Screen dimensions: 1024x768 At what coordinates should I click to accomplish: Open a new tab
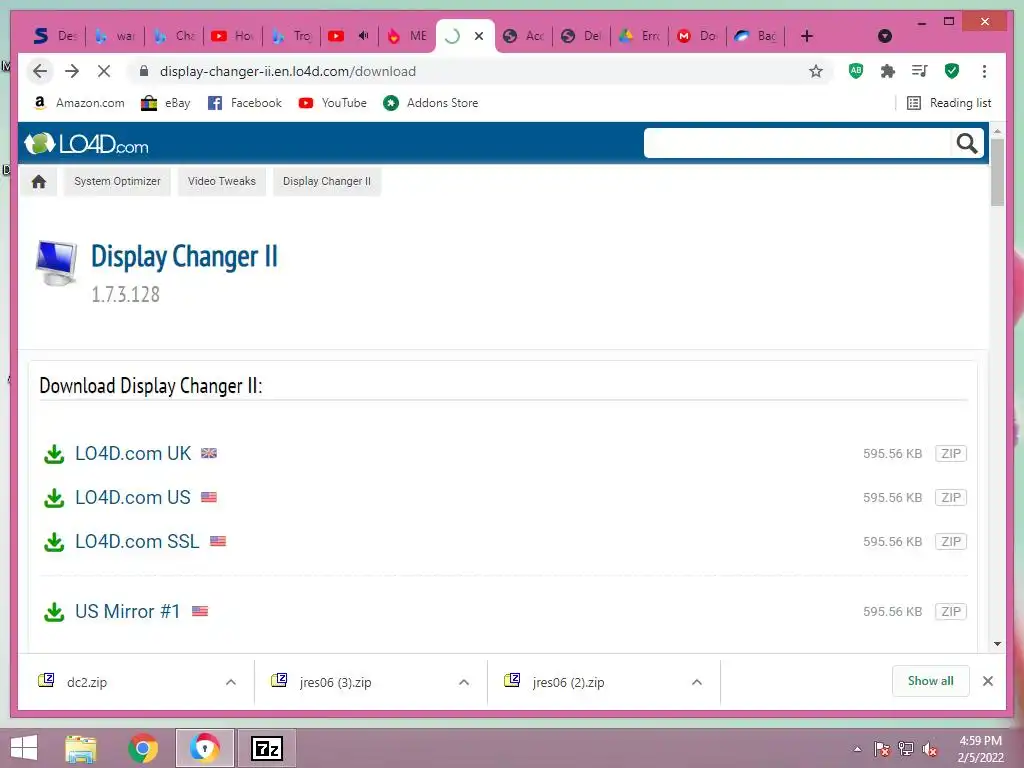click(x=807, y=36)
